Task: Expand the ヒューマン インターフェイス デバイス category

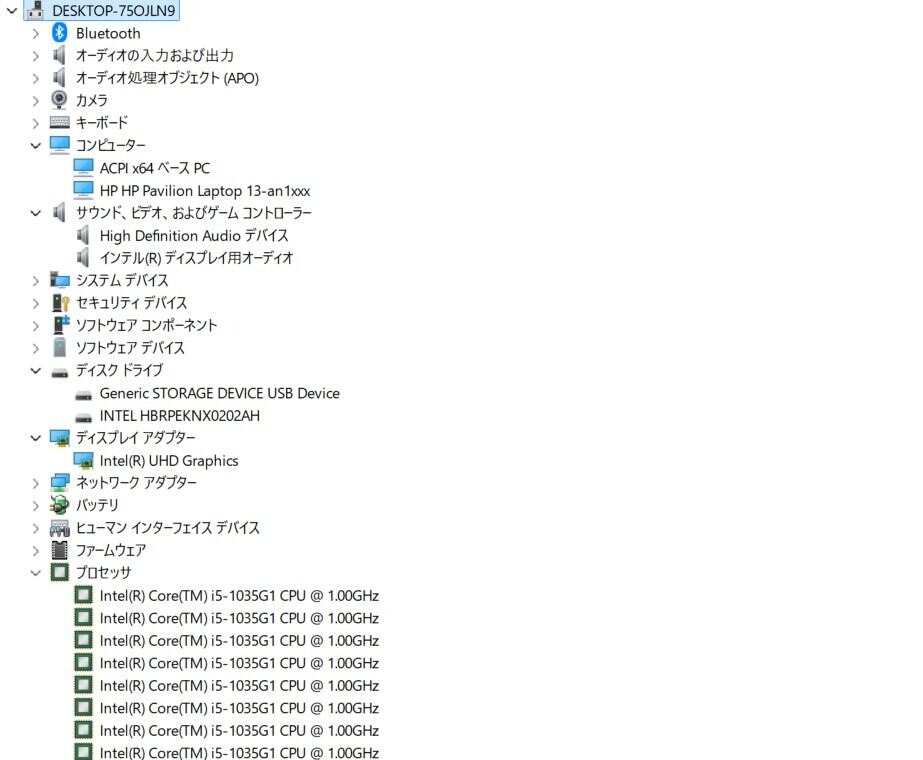Action: click(36, 528)
